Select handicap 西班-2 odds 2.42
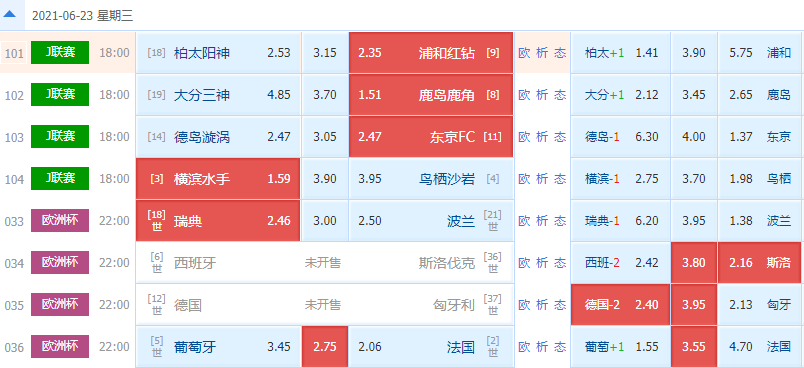 point(620,263)
